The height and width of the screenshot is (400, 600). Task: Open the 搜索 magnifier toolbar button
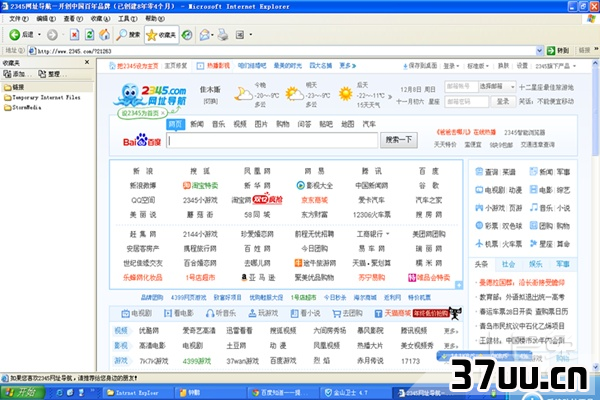[x=129, y=35]
